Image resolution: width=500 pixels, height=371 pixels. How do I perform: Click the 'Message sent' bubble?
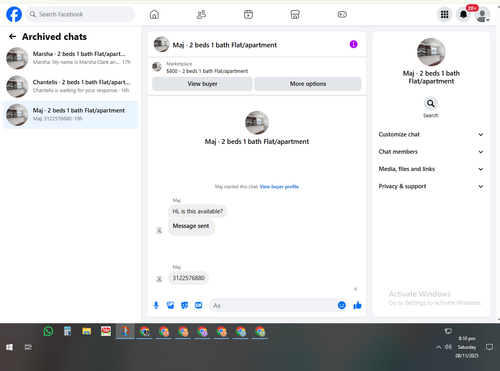pos(191,227)
